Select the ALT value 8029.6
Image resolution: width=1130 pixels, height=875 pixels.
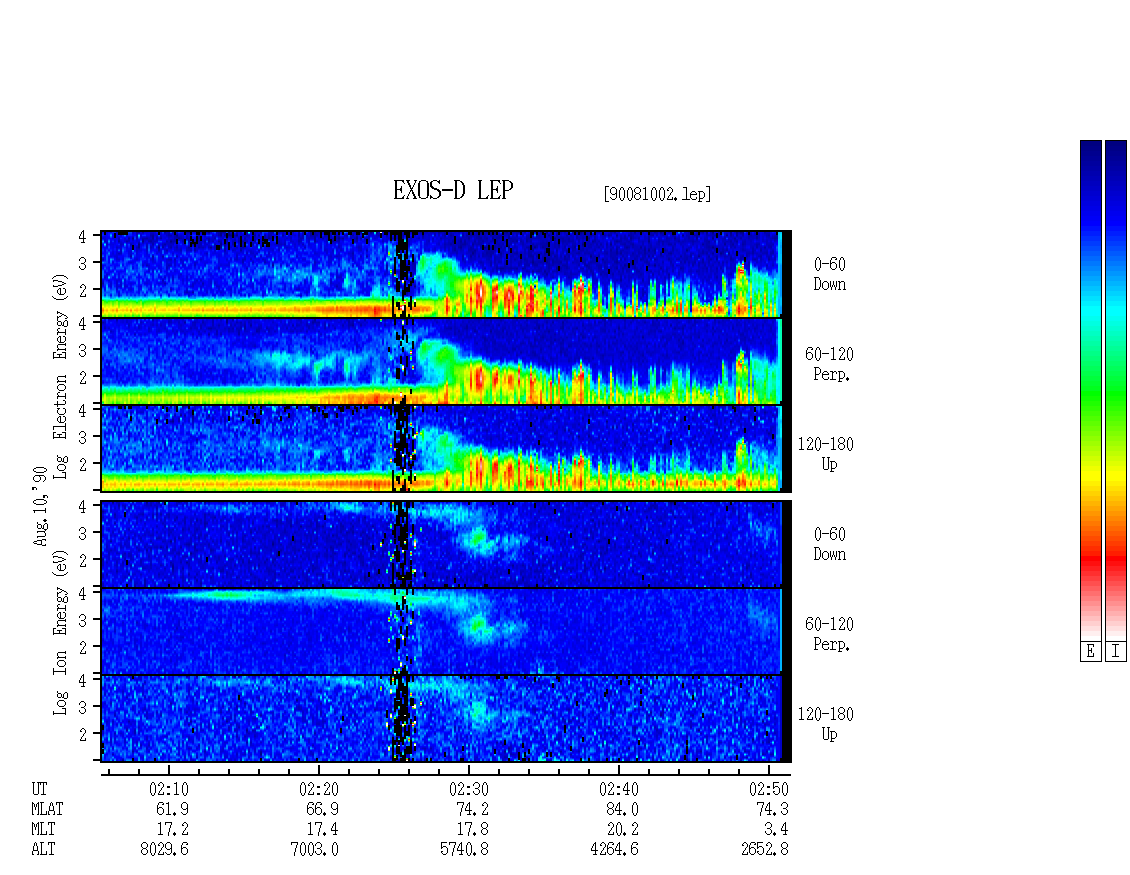pos(164,850)
